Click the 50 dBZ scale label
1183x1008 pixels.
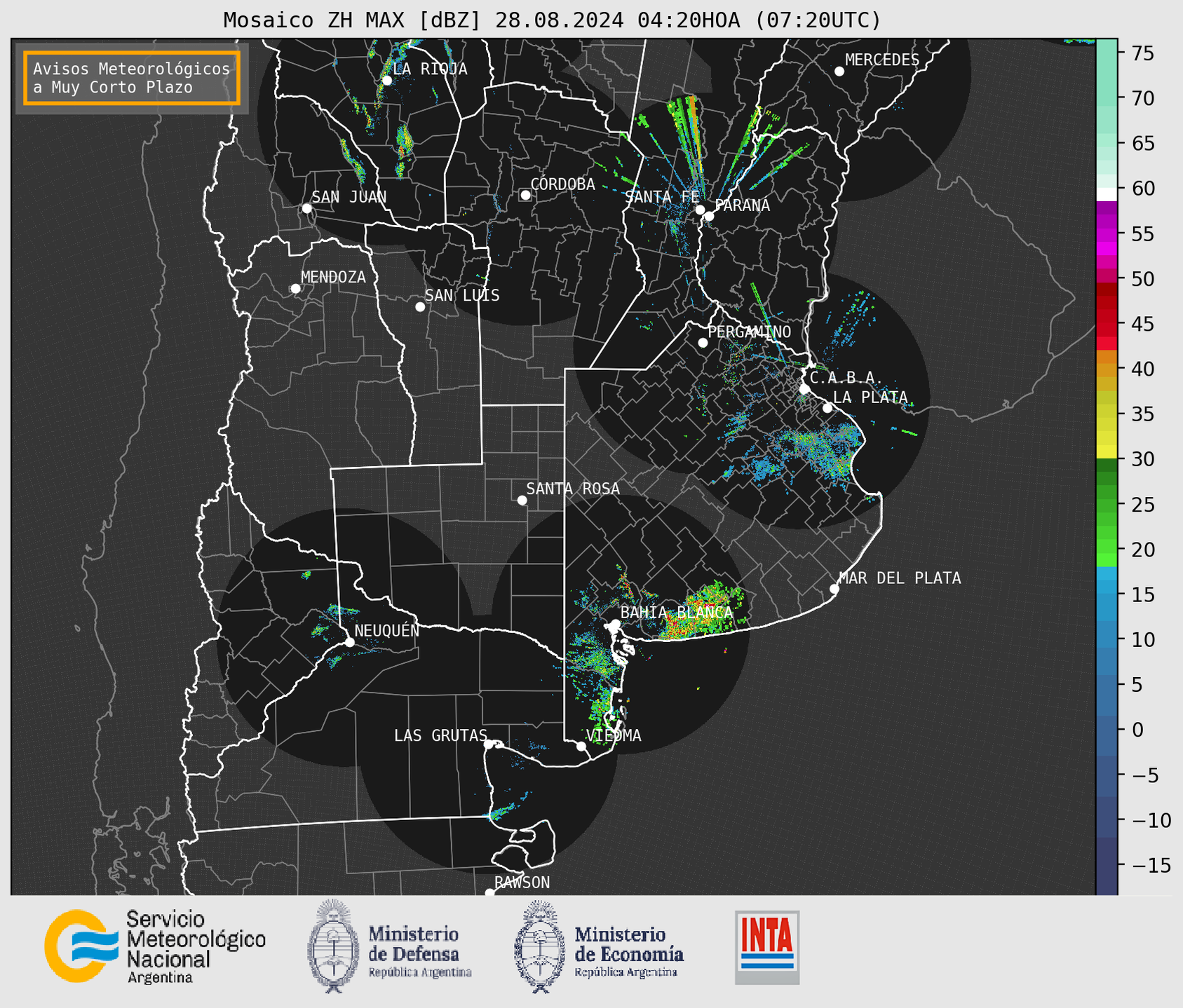[1142, 279]
